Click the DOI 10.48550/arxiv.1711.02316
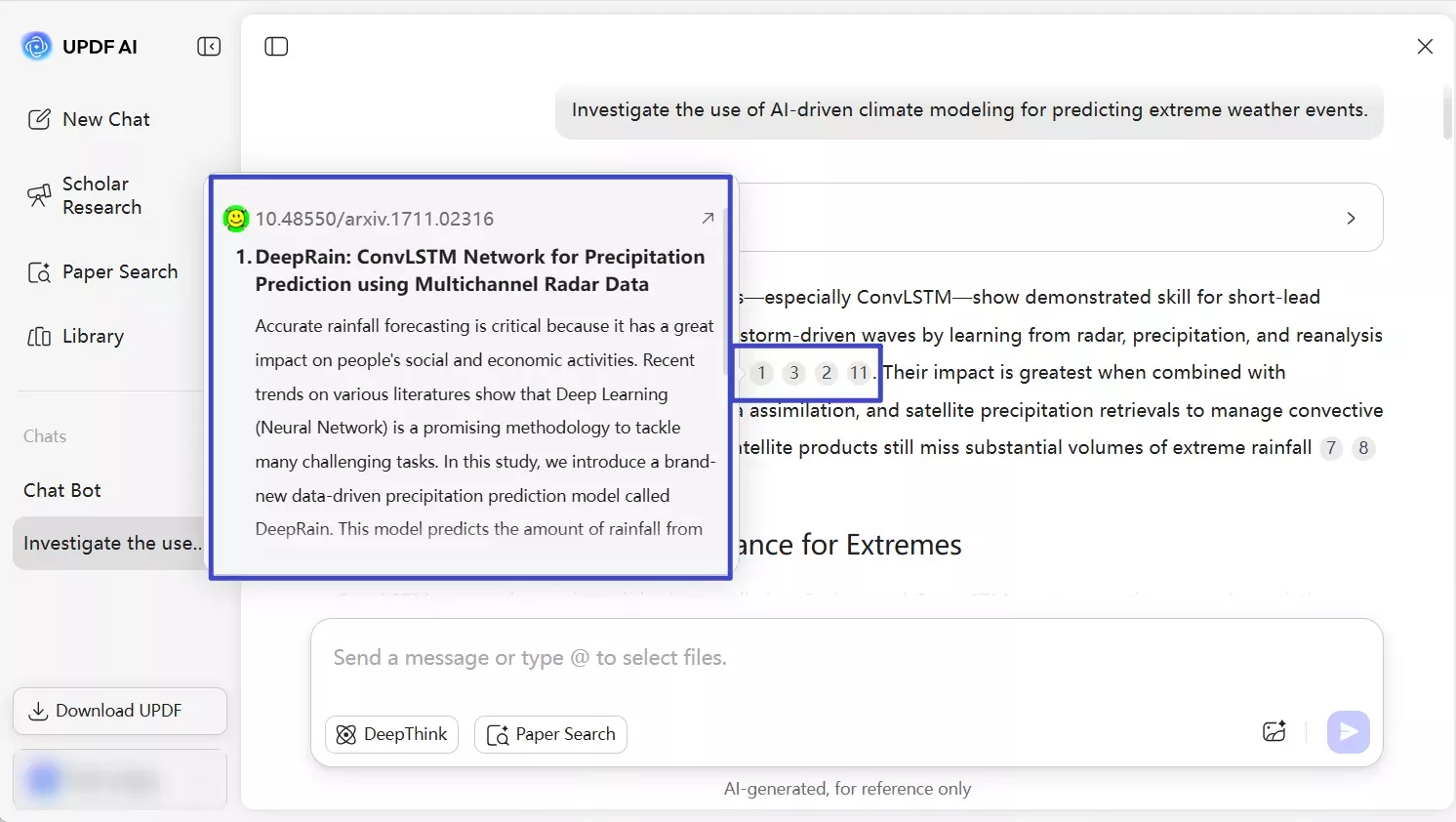 375,219
